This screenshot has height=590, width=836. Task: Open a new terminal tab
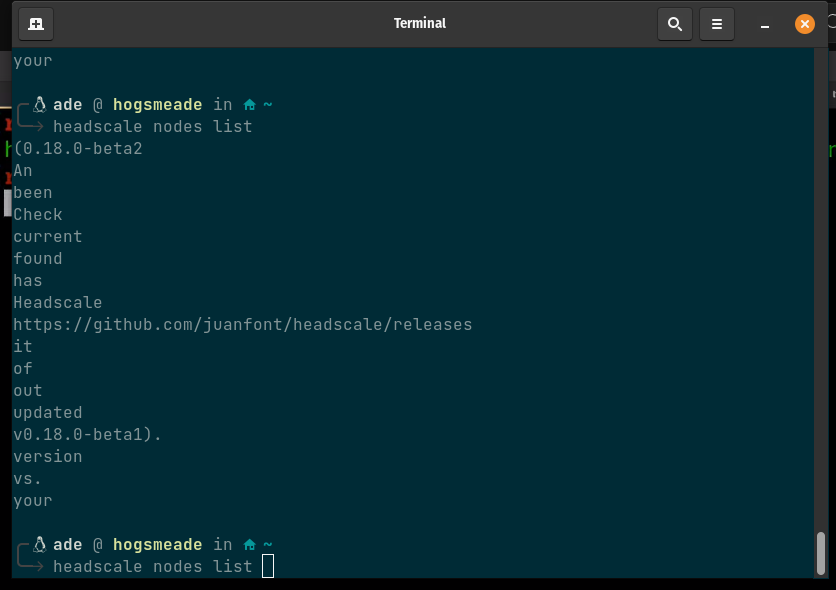pyautogui.click(x=36, y=24)
